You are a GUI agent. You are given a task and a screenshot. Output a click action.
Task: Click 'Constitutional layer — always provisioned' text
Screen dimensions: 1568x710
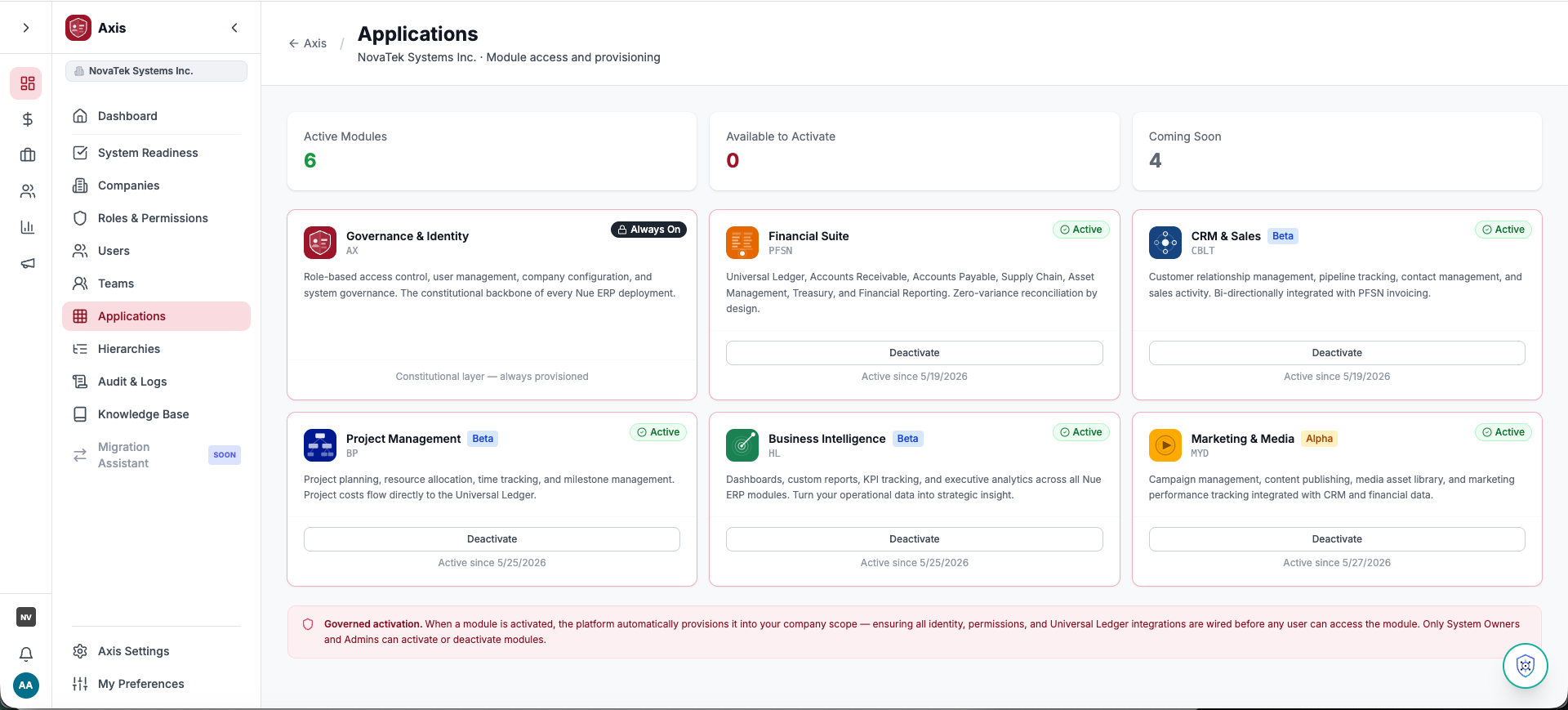tap(492, 377)
